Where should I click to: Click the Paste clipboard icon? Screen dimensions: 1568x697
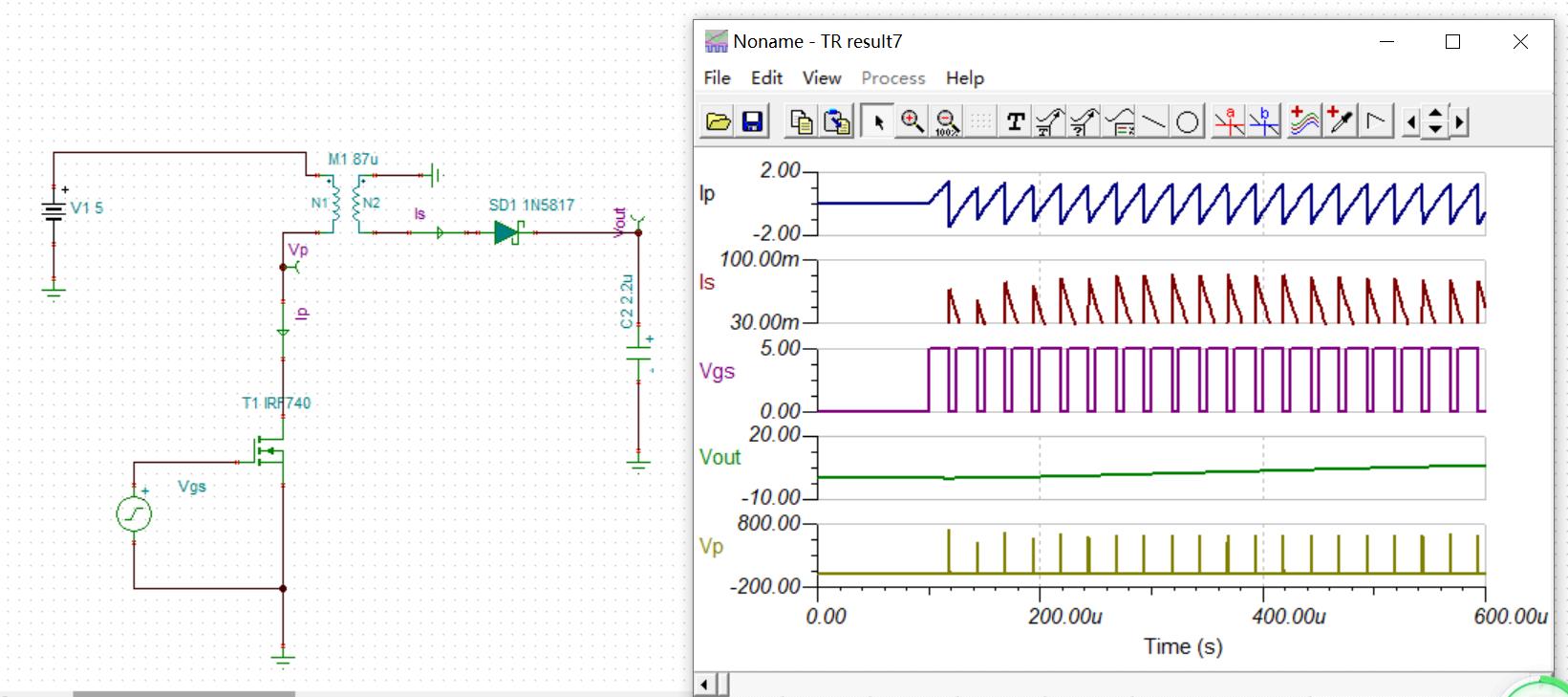tap(836, 121)
